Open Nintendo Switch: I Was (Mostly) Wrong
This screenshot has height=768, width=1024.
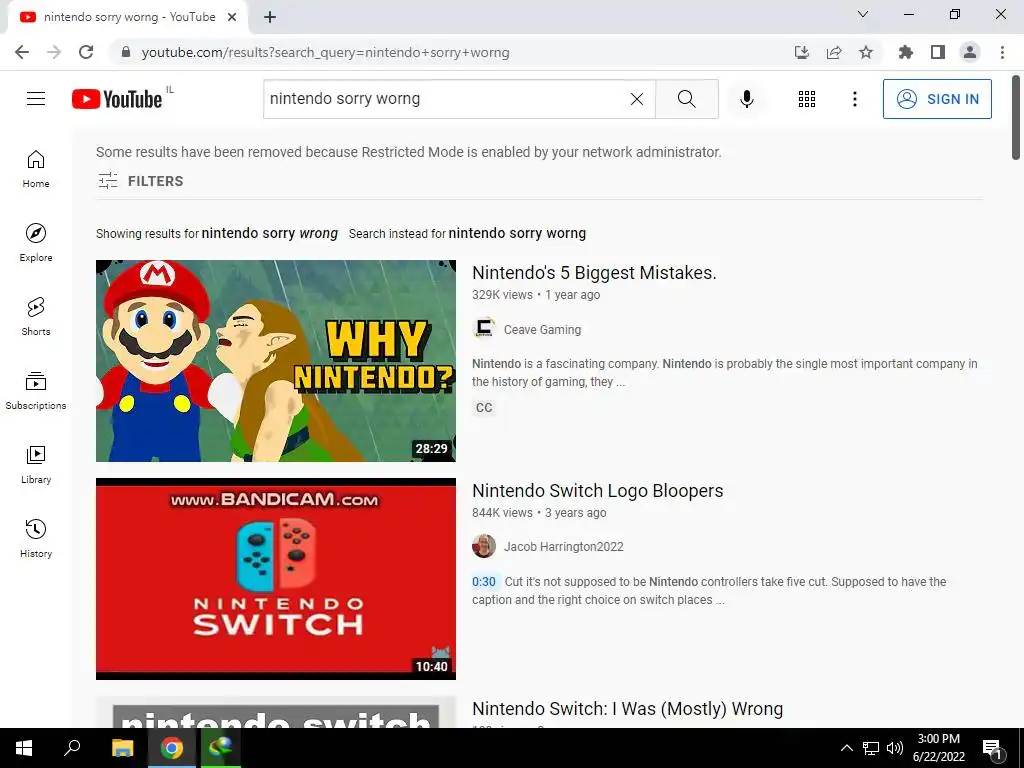628,709
